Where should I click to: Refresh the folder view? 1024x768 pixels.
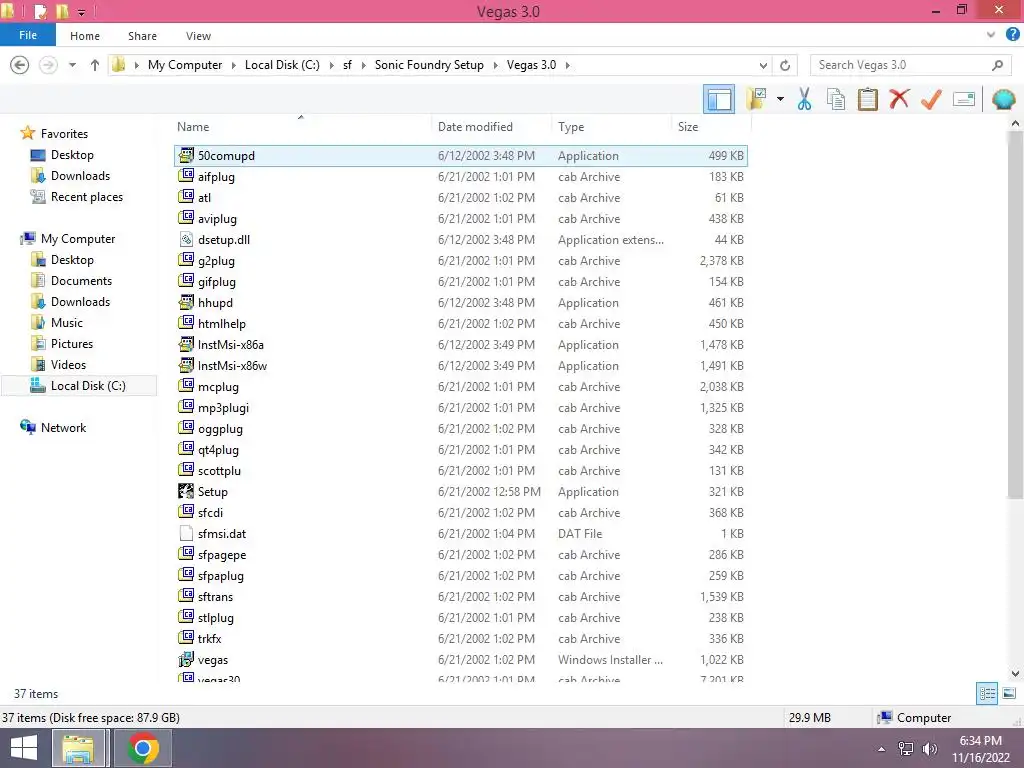[785, 65]
